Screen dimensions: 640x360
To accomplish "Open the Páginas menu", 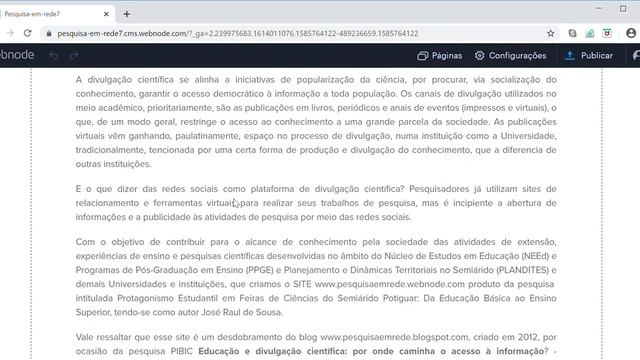I will (440, 56).
